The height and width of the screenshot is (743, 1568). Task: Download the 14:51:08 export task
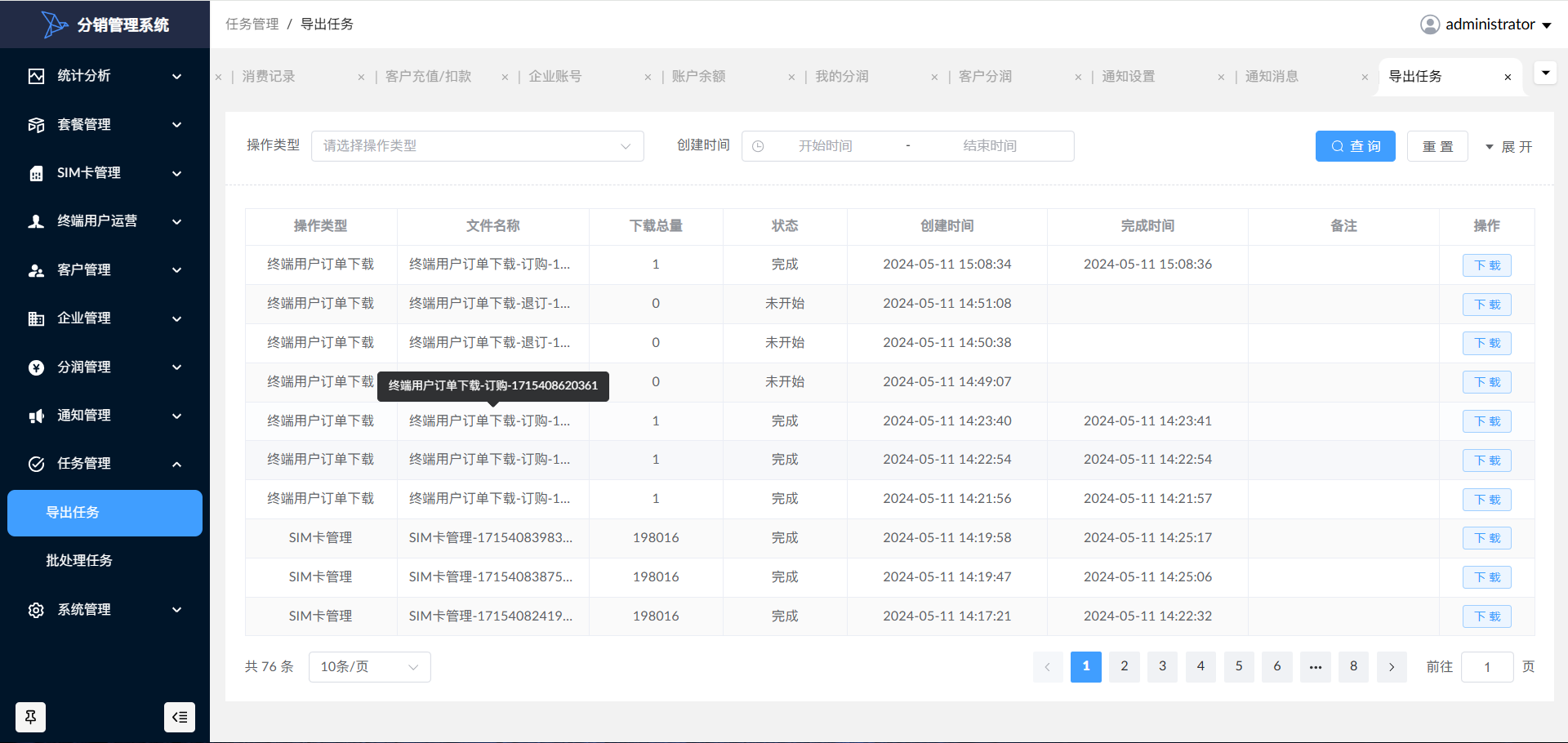coord(1487,305)
